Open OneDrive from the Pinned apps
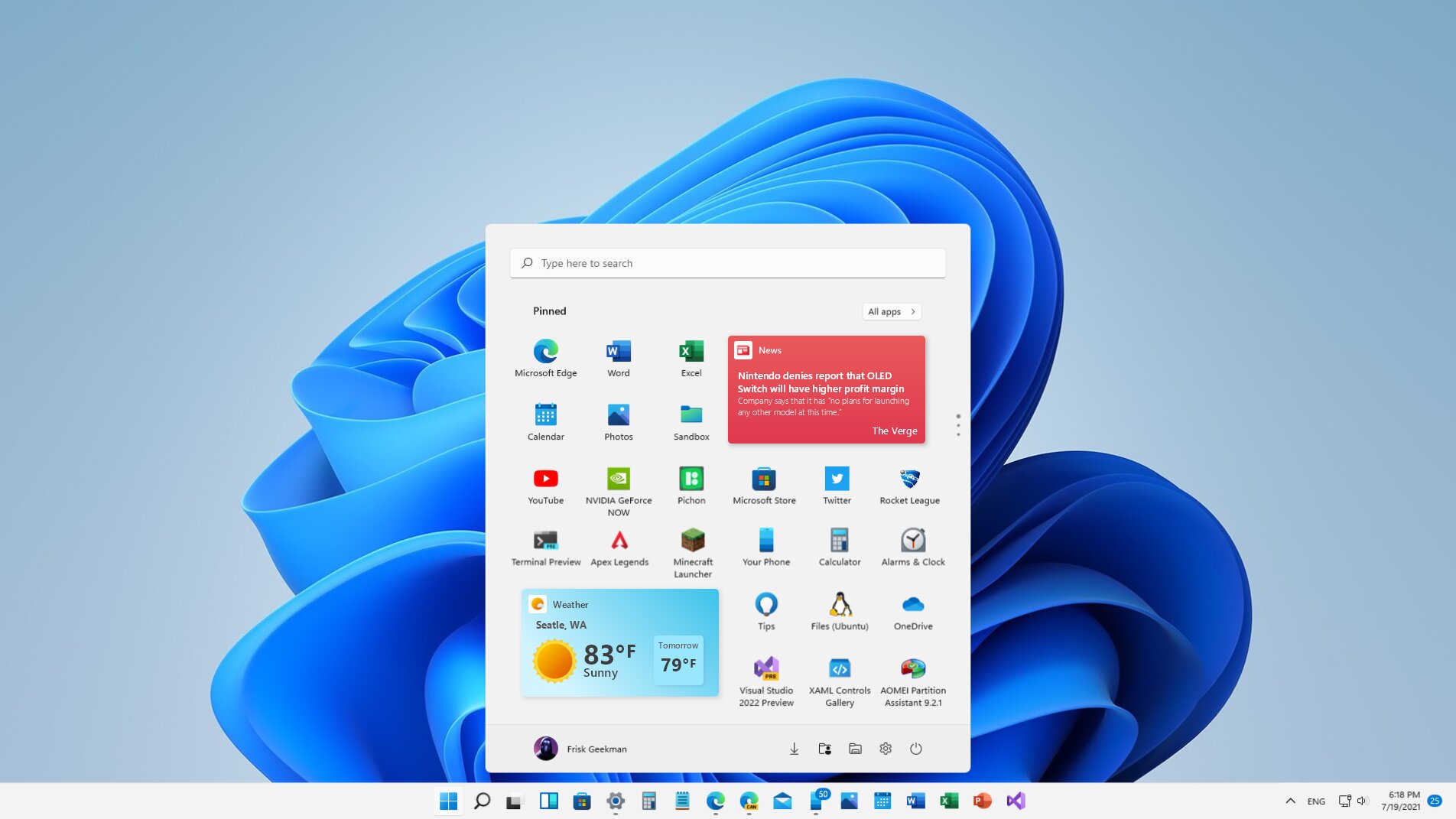The height and width of the screenshot is (819, 1456). coord(912,612)
